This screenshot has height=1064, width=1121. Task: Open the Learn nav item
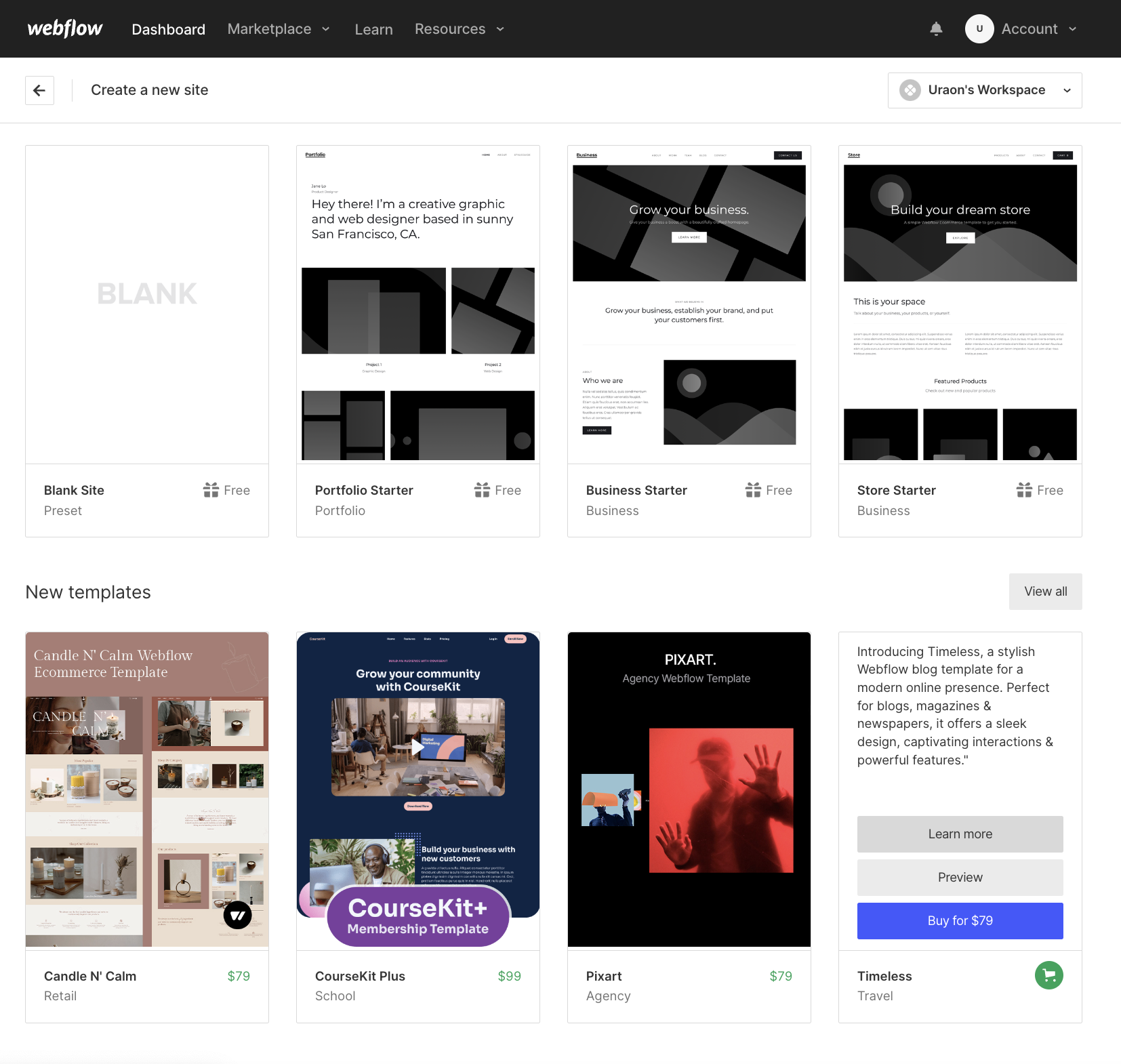[373, 29]
